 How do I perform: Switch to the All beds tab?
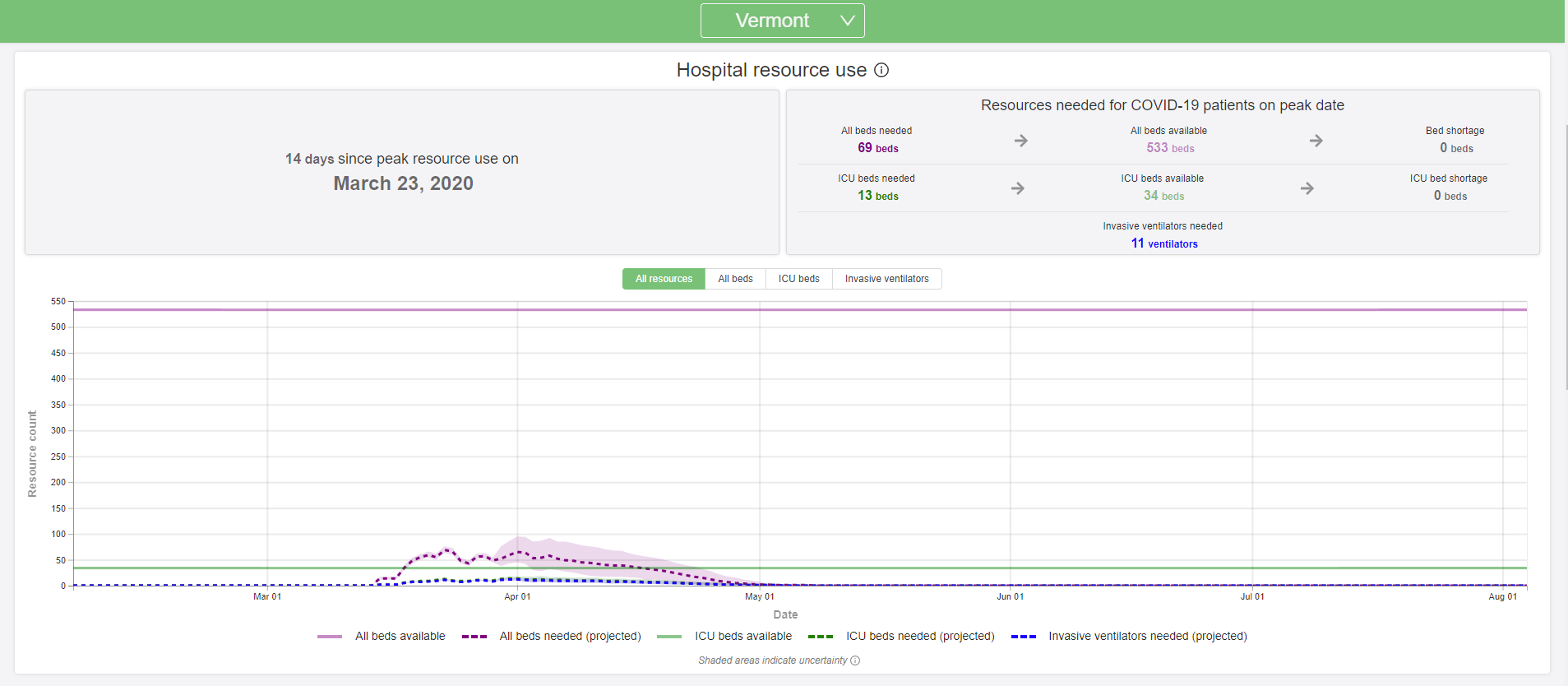click(735, 279)
